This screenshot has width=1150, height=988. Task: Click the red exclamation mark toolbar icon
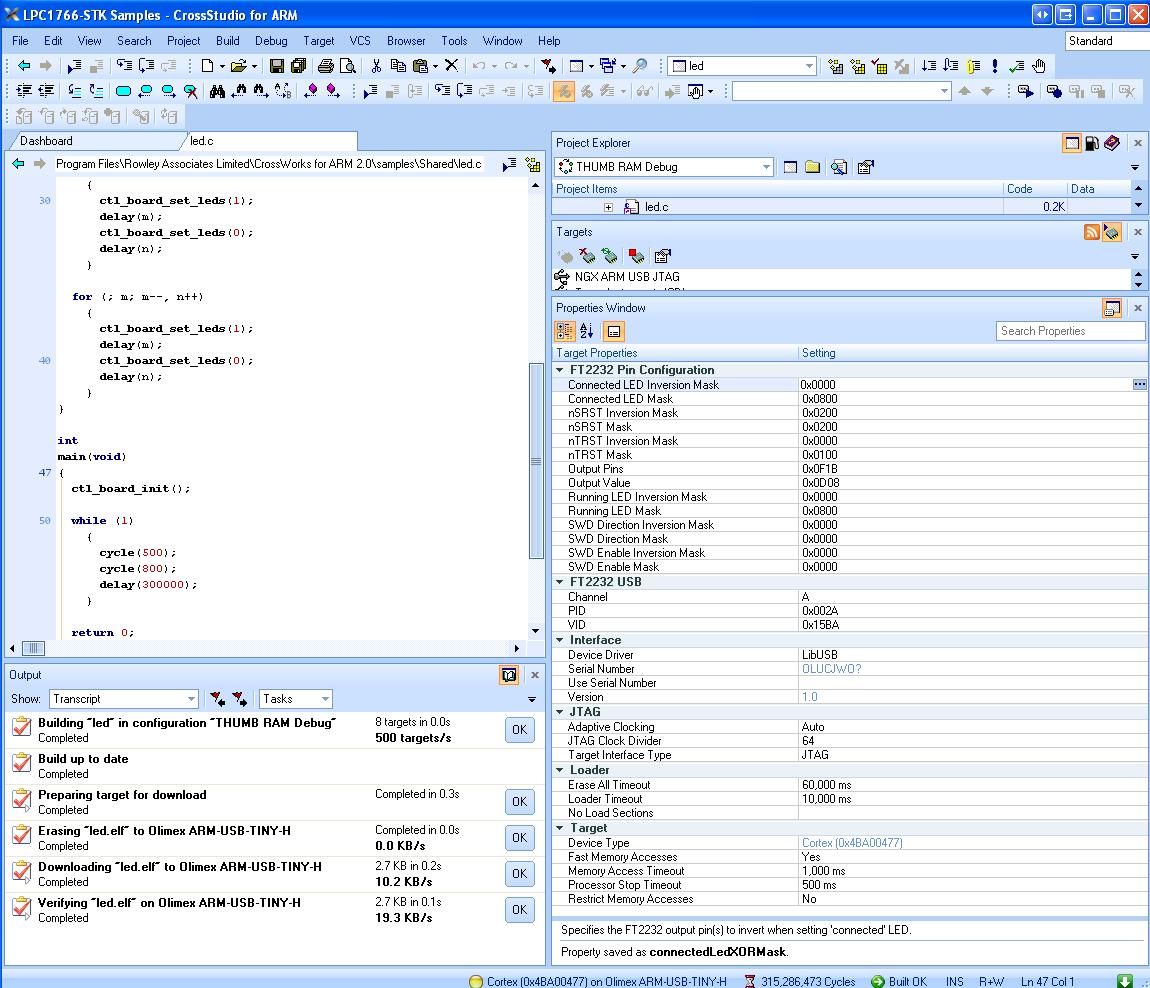995,66
